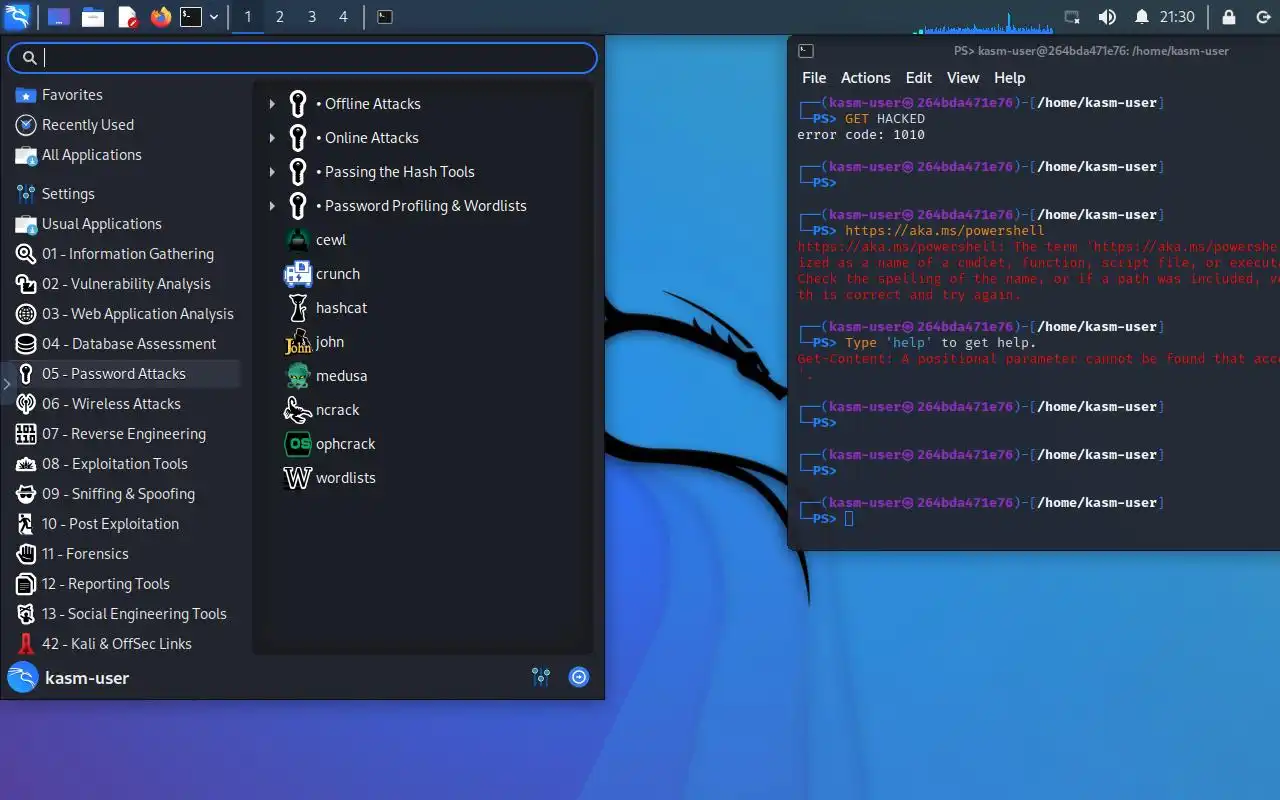
Task: Open the terminal launcher dropdown arrow
Action: [214, 17]
